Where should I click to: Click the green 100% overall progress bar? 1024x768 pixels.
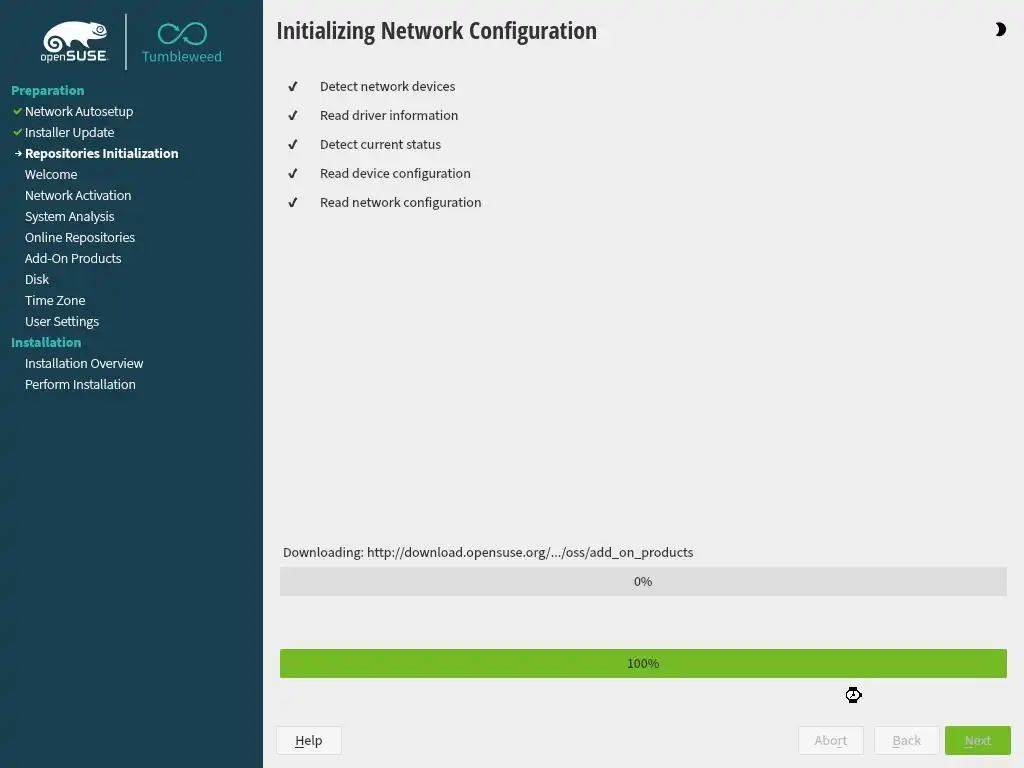click(x=643, y=663)
